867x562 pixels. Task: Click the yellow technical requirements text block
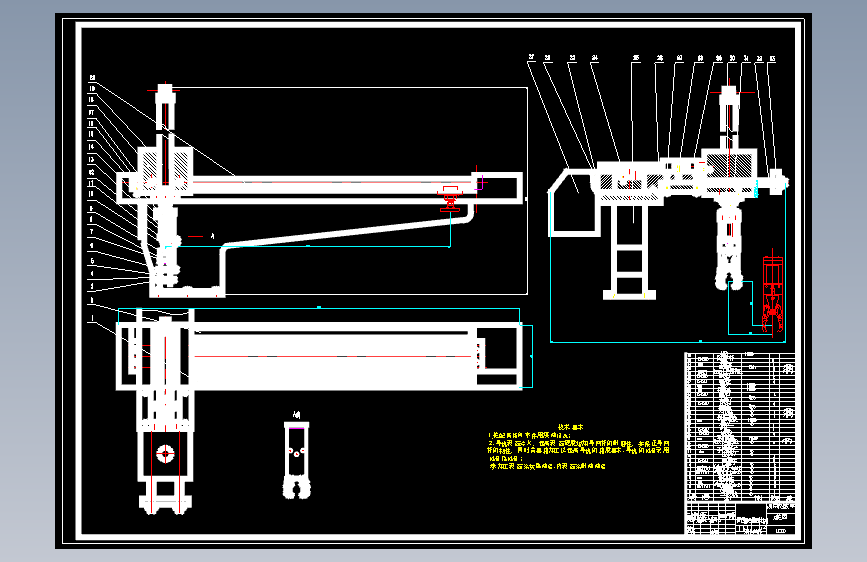[578, 447]
